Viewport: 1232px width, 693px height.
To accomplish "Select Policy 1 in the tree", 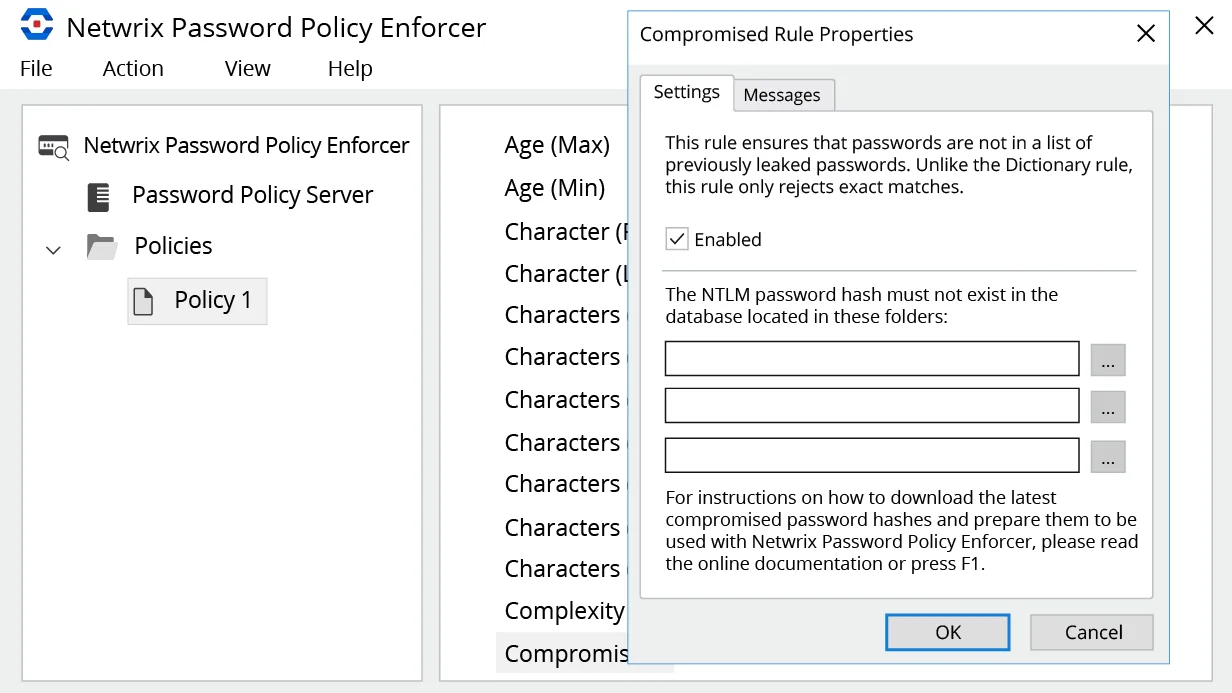I will coord(197,301).
